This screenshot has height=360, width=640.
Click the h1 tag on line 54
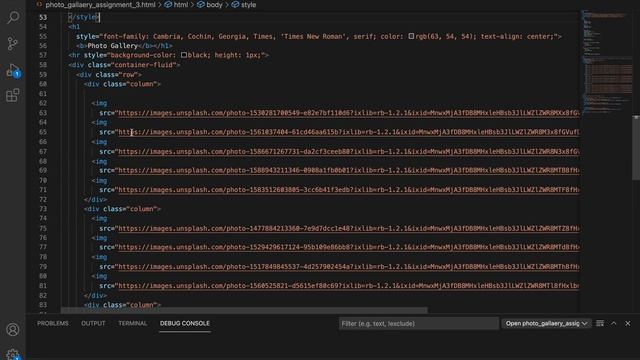(74, 27)
